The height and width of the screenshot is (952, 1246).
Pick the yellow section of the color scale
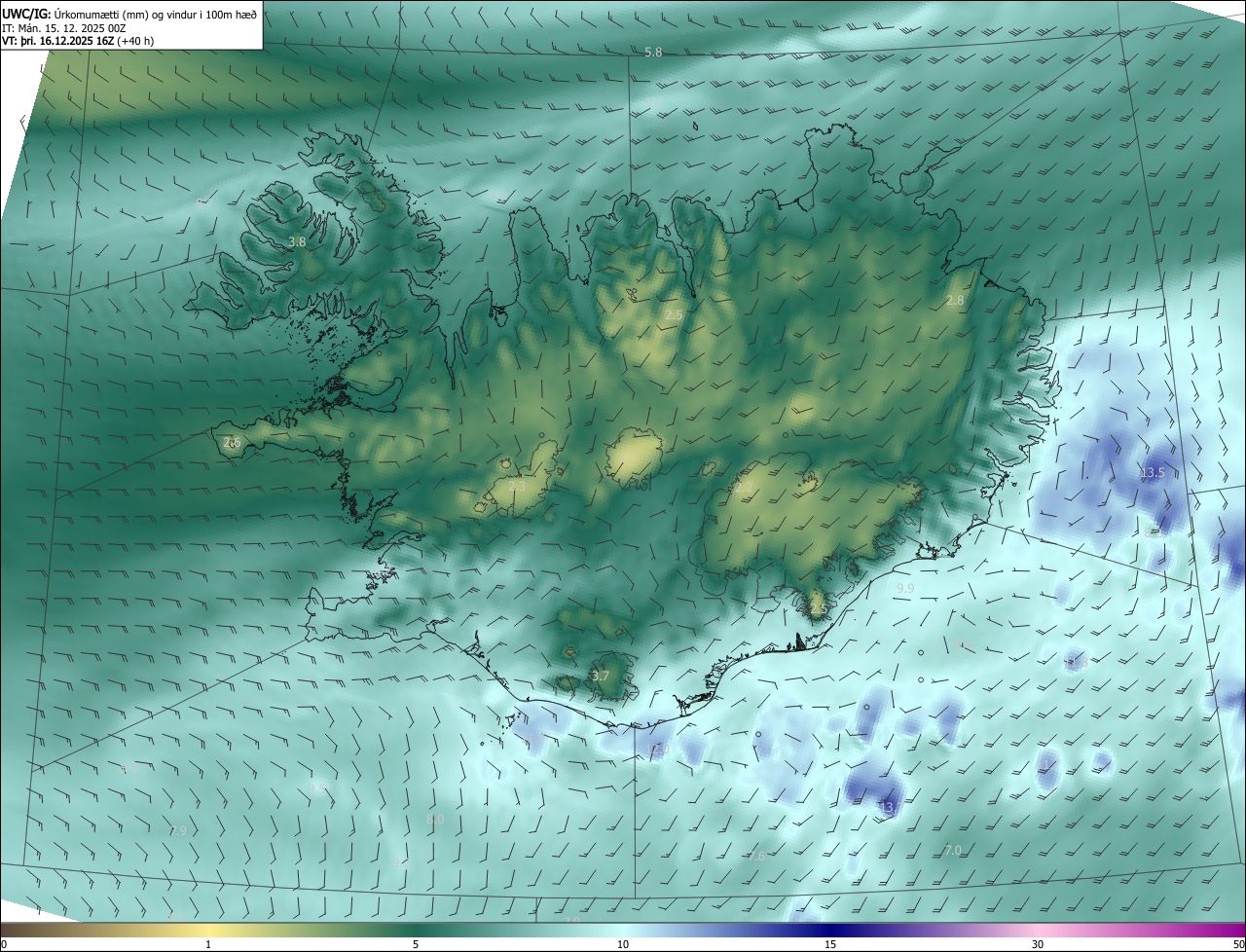[208, 930]
